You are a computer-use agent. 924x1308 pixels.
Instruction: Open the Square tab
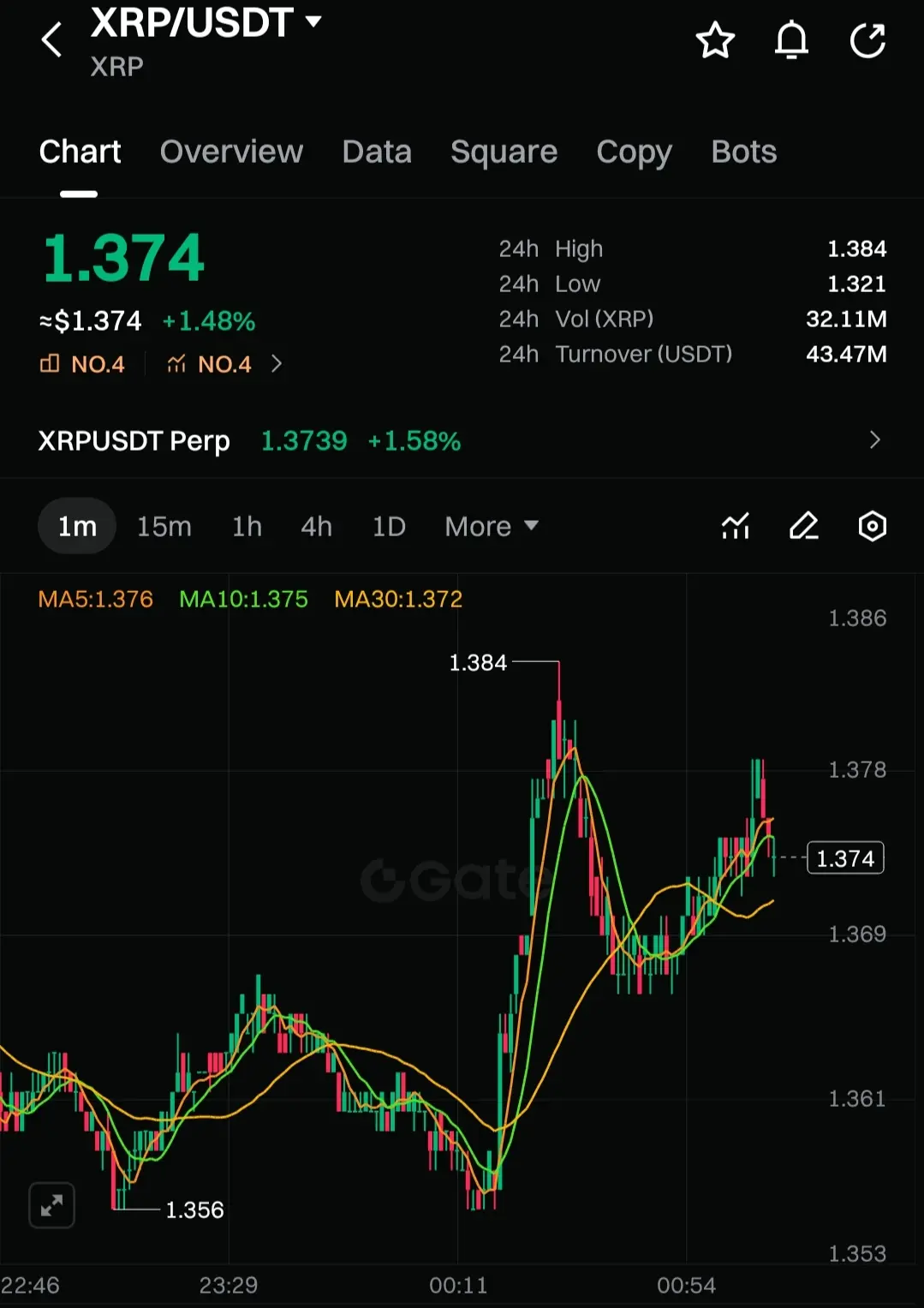click(x=504, y=152)
